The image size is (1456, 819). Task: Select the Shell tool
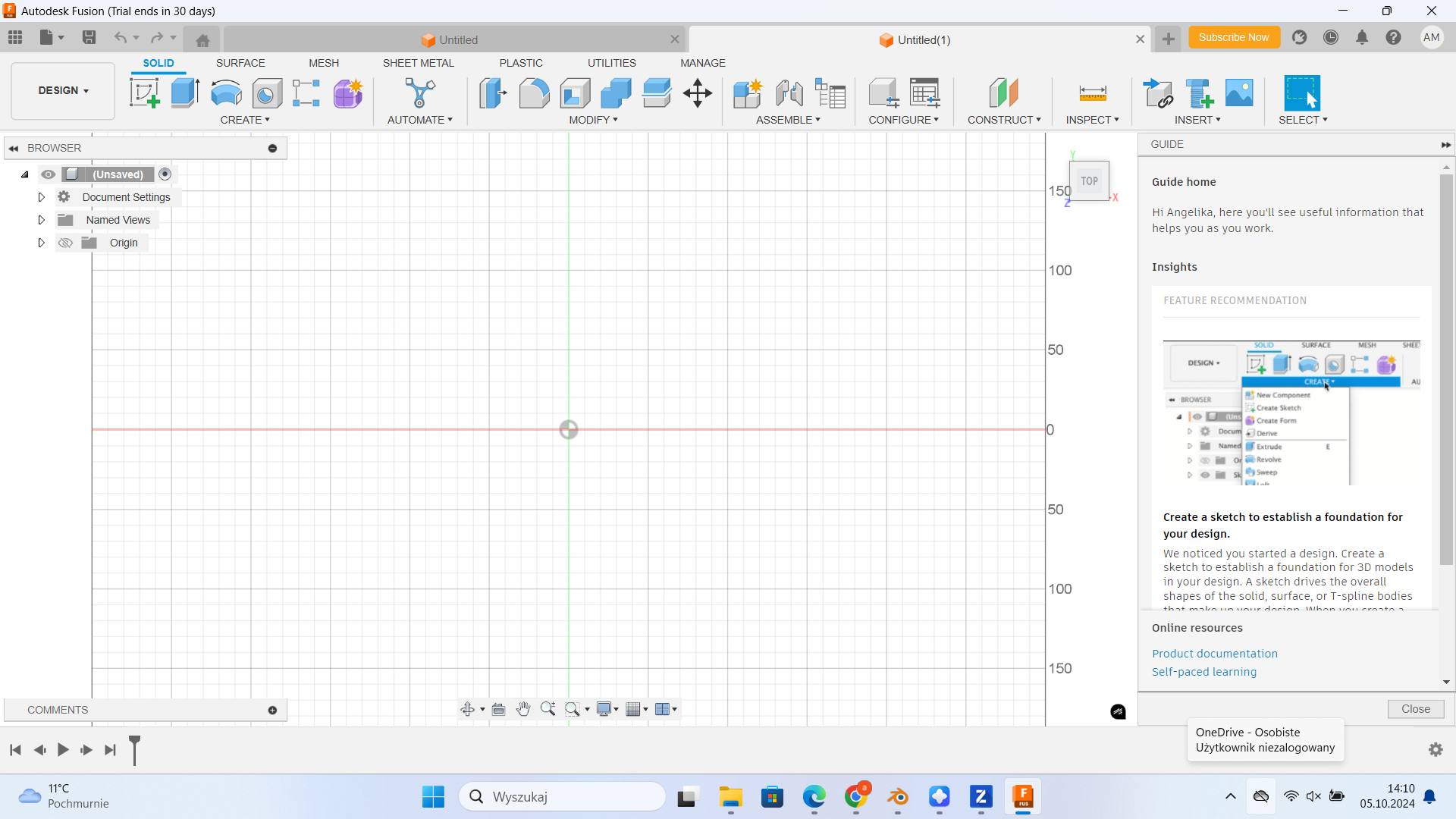pyautogui.click(x=575, y=93)
